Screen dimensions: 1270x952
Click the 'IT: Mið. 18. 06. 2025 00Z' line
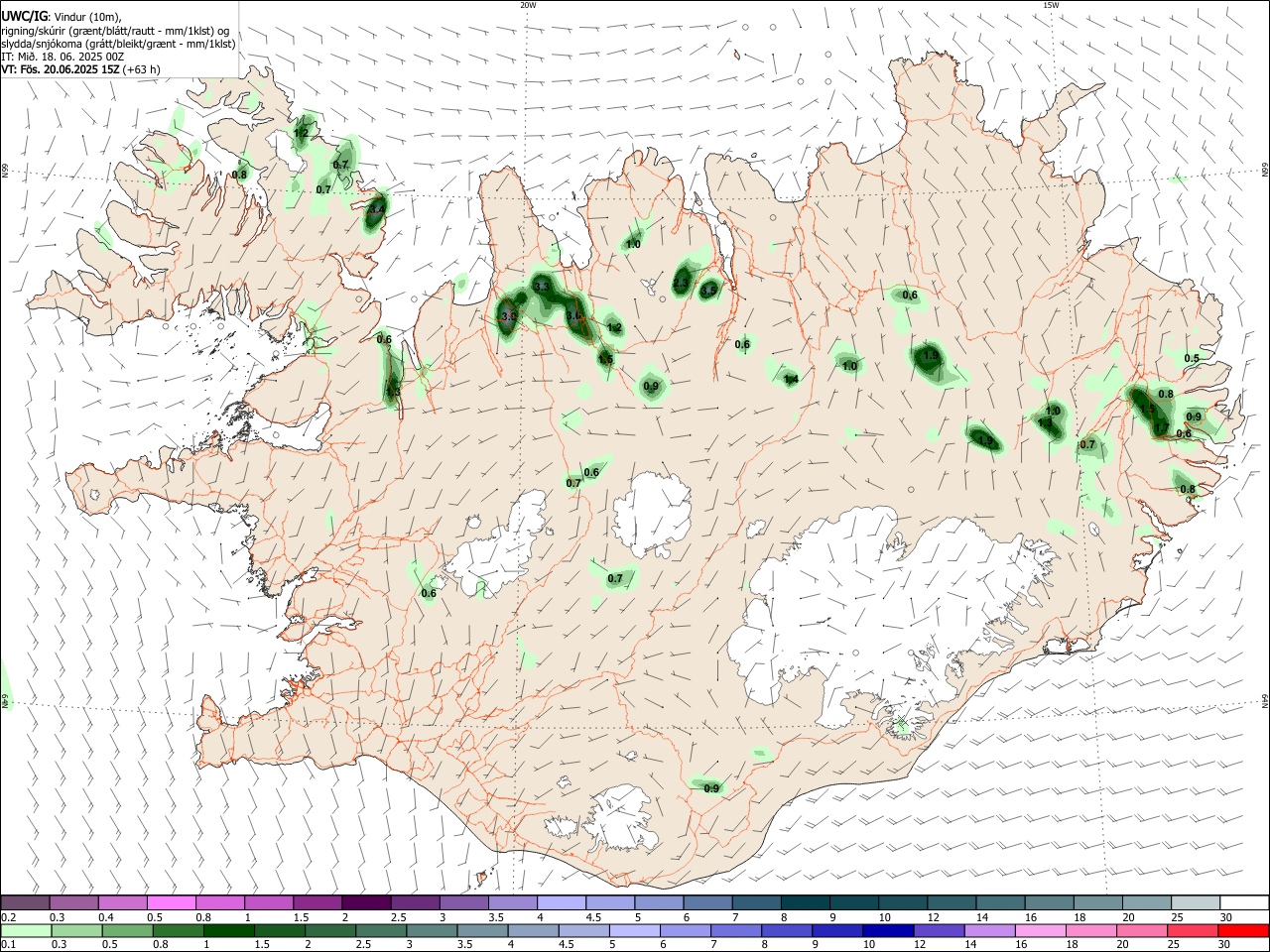click(63, 57)
